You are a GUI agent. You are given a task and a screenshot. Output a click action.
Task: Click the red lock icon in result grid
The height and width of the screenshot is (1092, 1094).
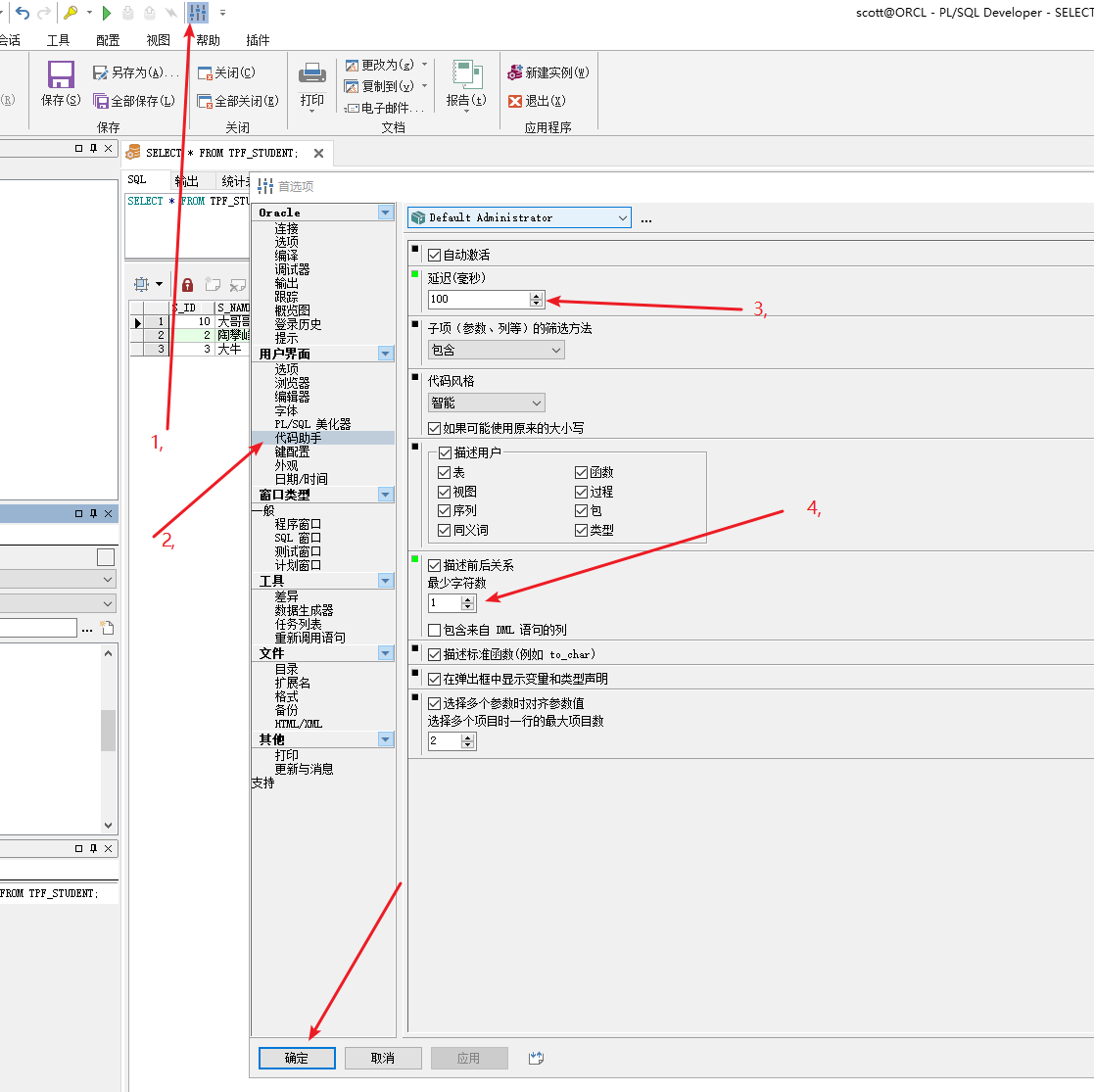tap(187, 285)
